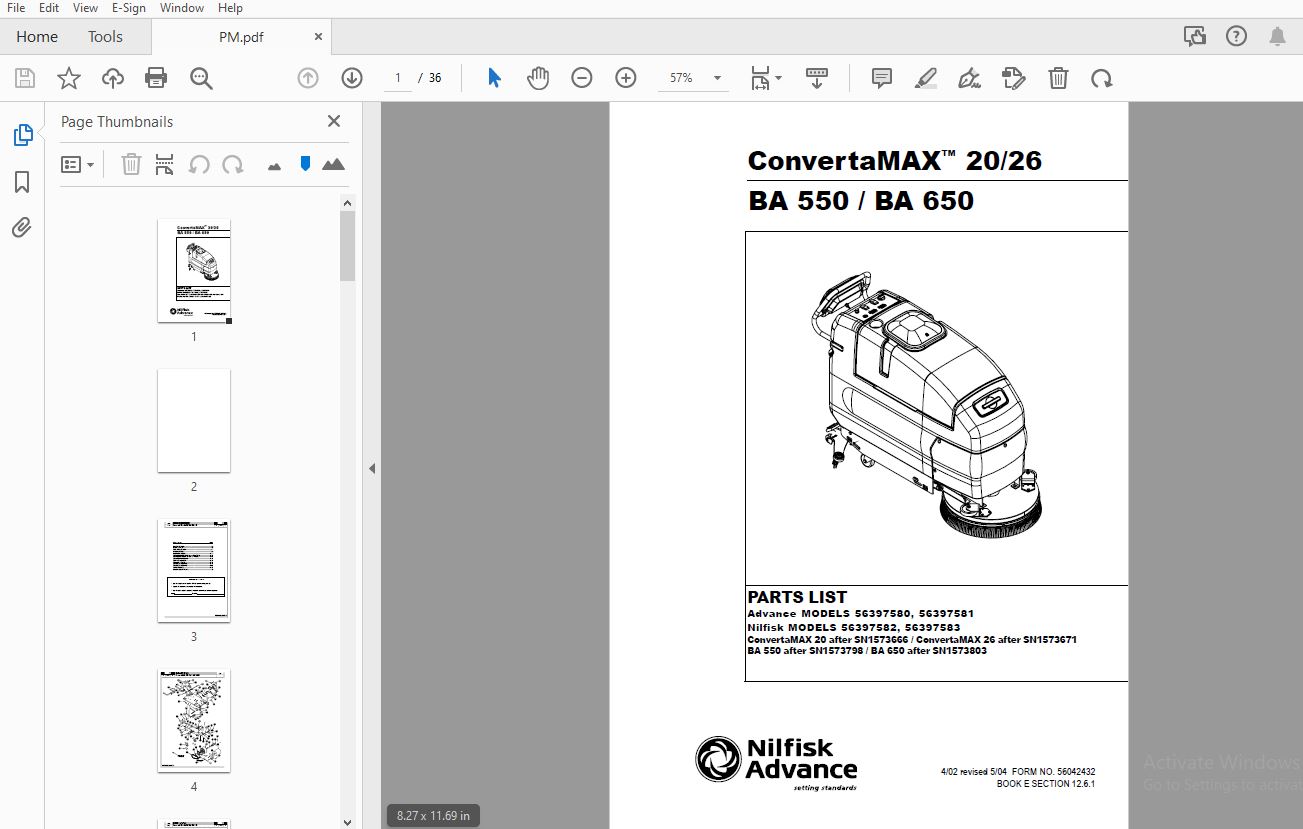Select the Highlight text tool
This screenshot has width=1303, height=829.
926,78
